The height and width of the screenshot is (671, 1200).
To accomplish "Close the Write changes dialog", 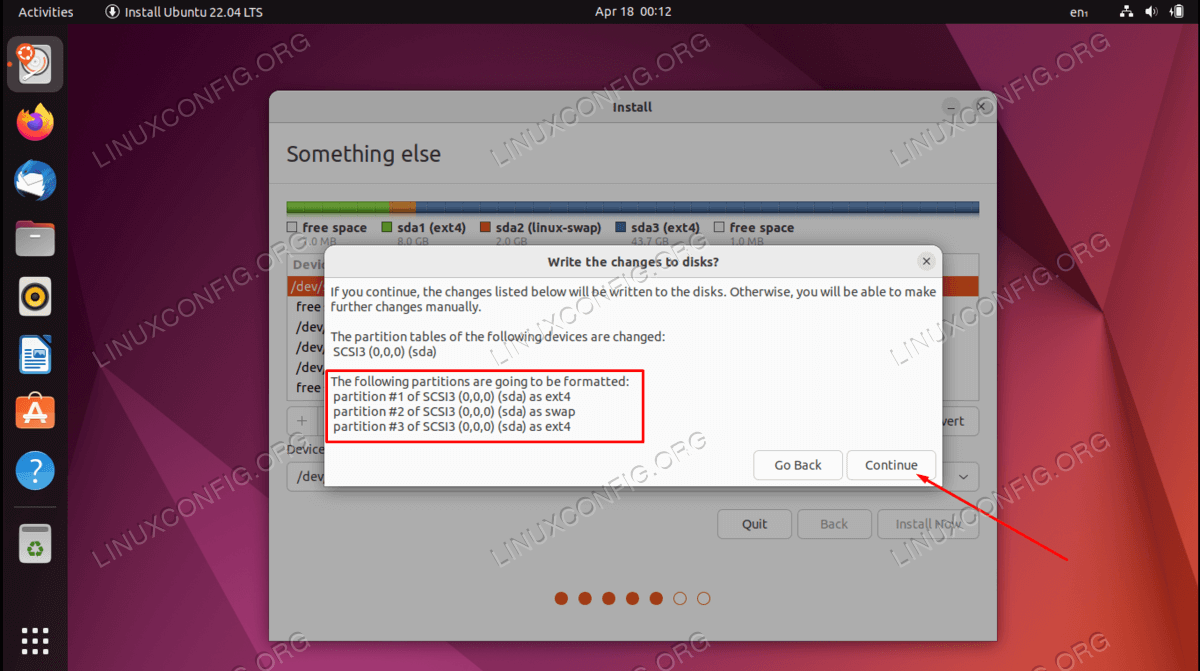I will pyautogui.click(x=926, y=261).
